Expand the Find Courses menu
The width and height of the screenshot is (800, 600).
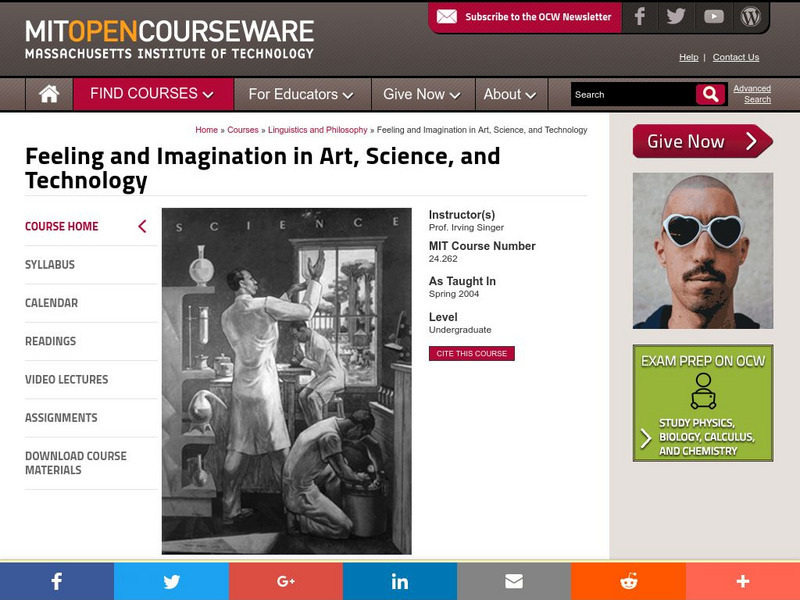(153, 94)
